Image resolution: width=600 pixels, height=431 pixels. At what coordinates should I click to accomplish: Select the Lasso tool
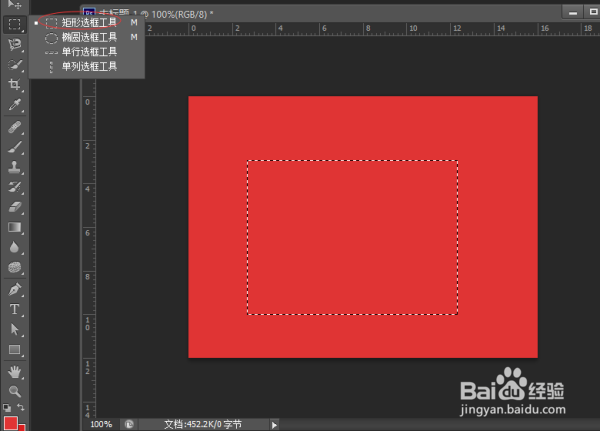[x=15, y=44]
